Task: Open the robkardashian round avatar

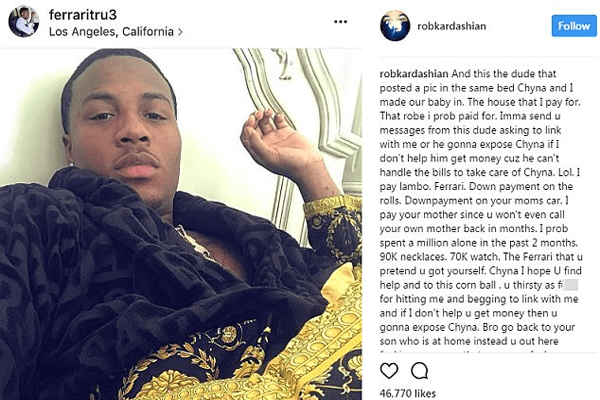Action: coord(395,26)
